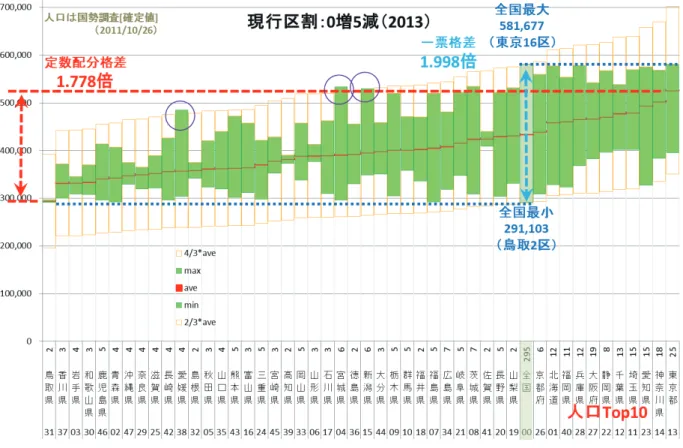Viewport: 683px width, 448px height.
Task: Select the (東京16区) label
Action: point(521,42)
